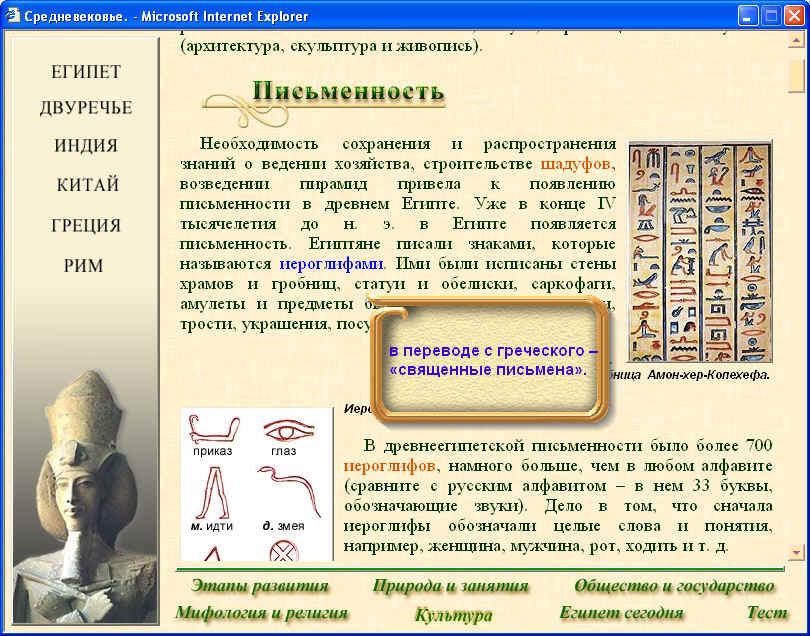Click the blue иероглифами link
Viewport: 810px width, 636px height.
331,264
